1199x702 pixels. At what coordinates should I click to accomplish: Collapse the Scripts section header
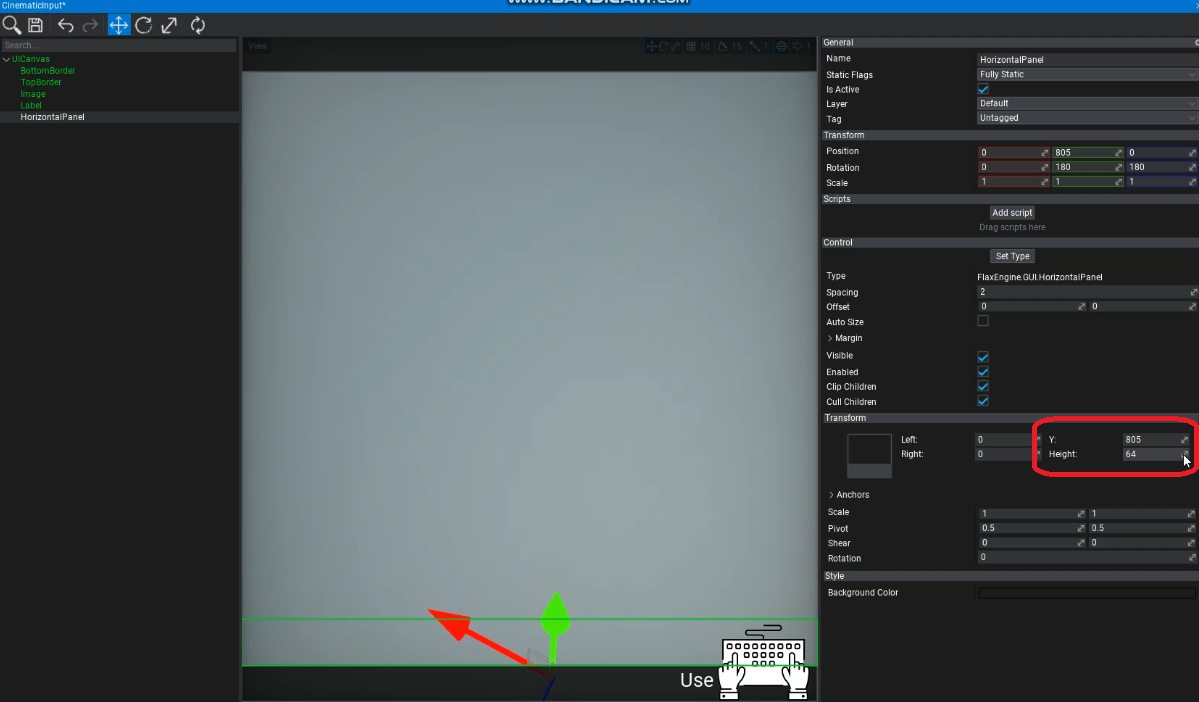[x=1009, y=199]
